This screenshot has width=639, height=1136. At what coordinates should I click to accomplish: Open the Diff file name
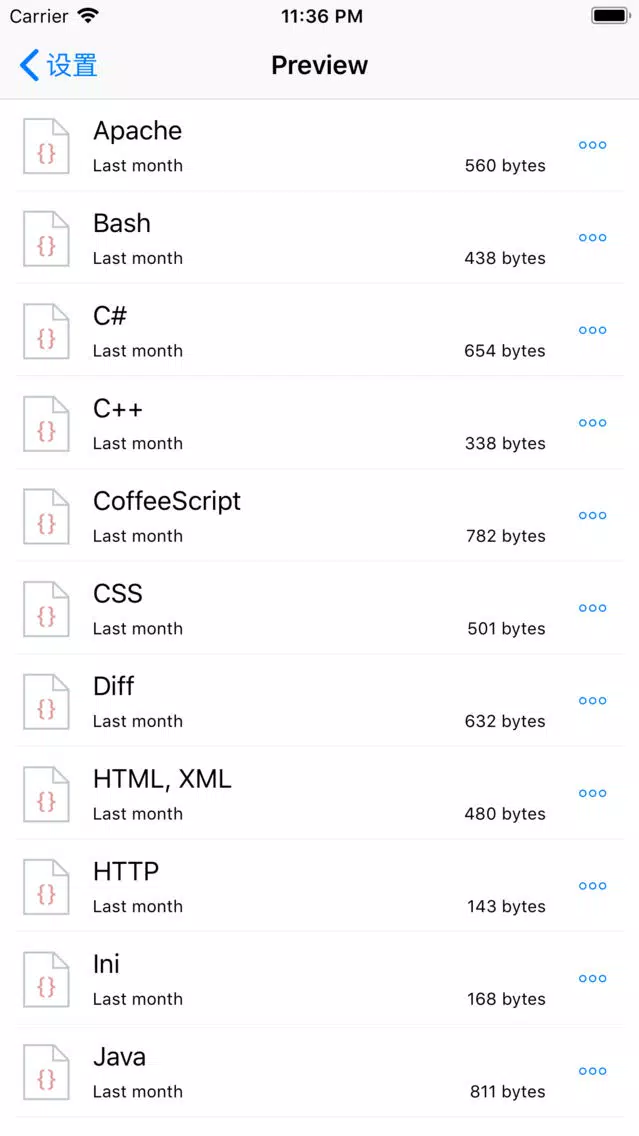click(x=114, y=686)
